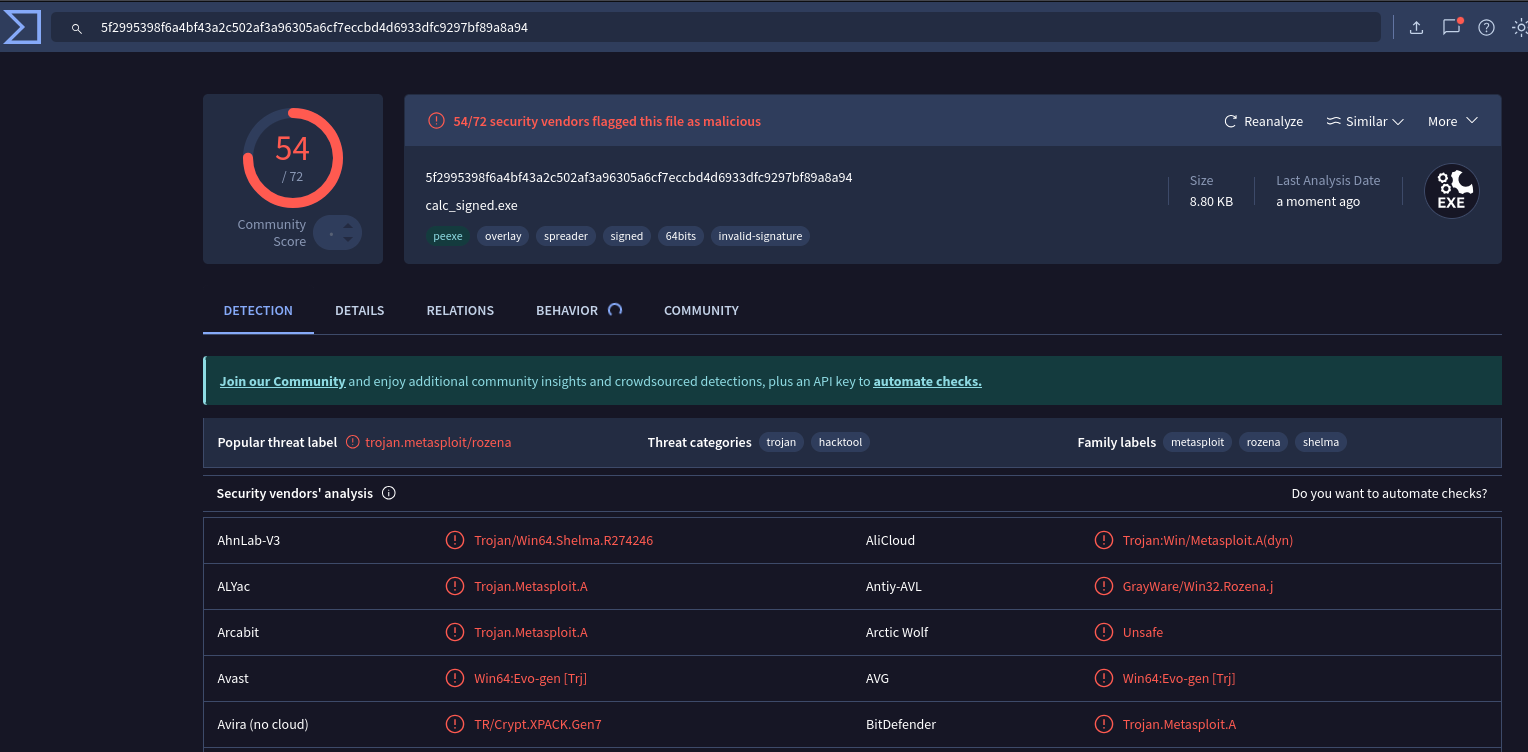Screen dimensions: 1528x752
Task: Click the Reanalyze button
Action: coord(1263,121)
